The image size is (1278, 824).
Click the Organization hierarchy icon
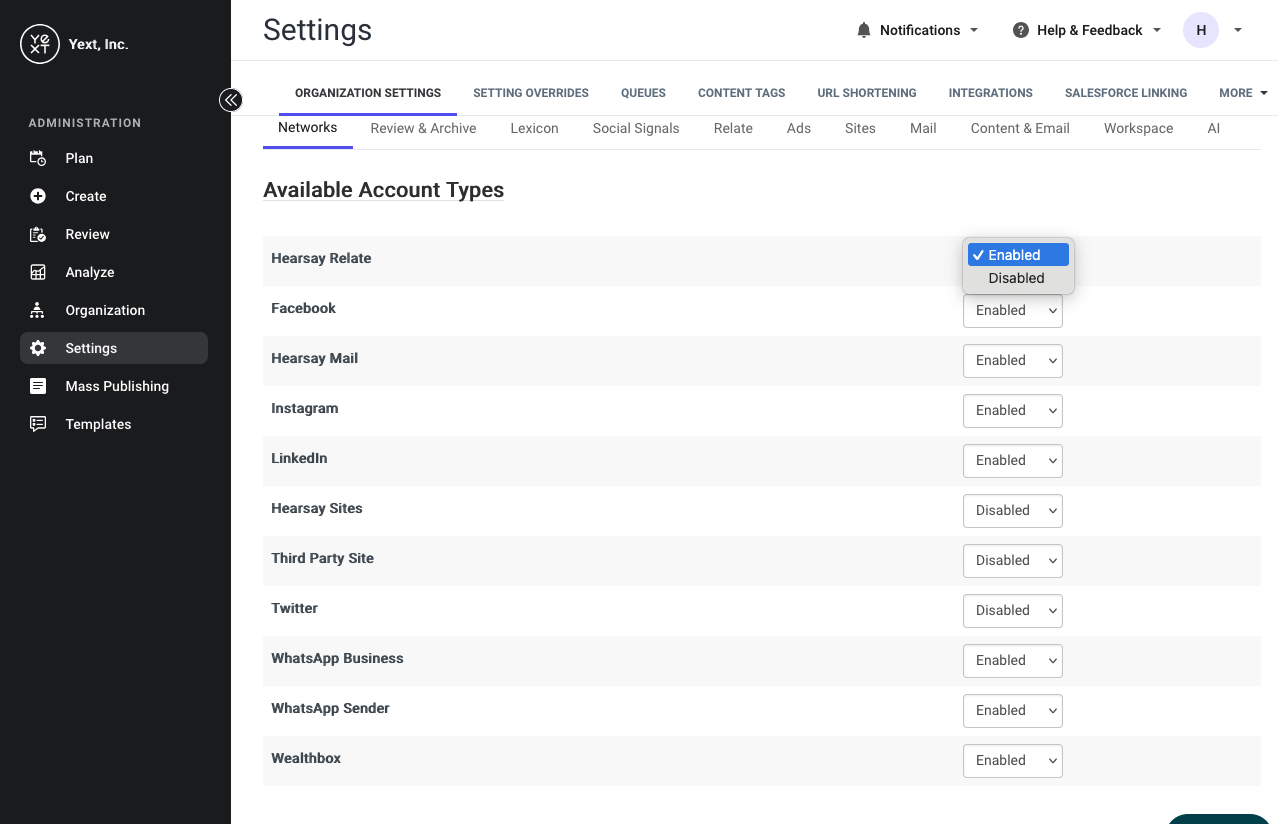(x=38, y=310)
